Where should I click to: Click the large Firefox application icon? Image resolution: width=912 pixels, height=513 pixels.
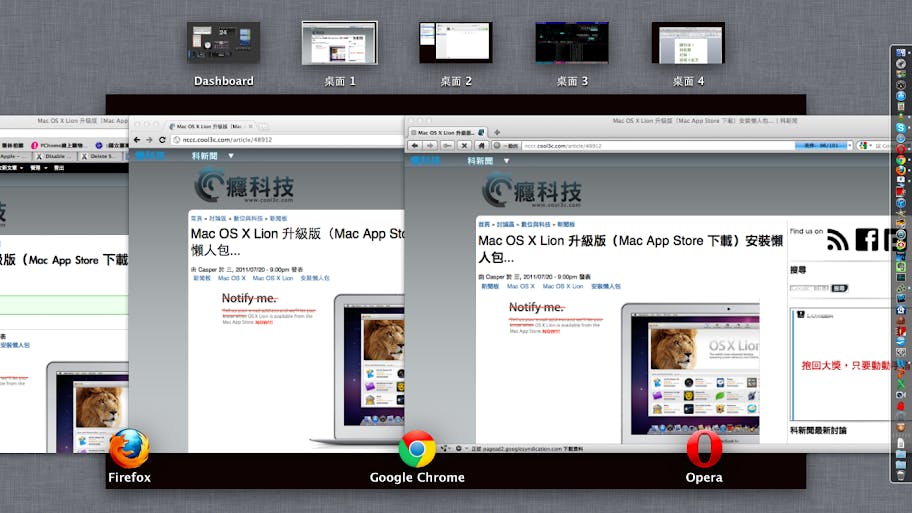[x=129, y=448]
